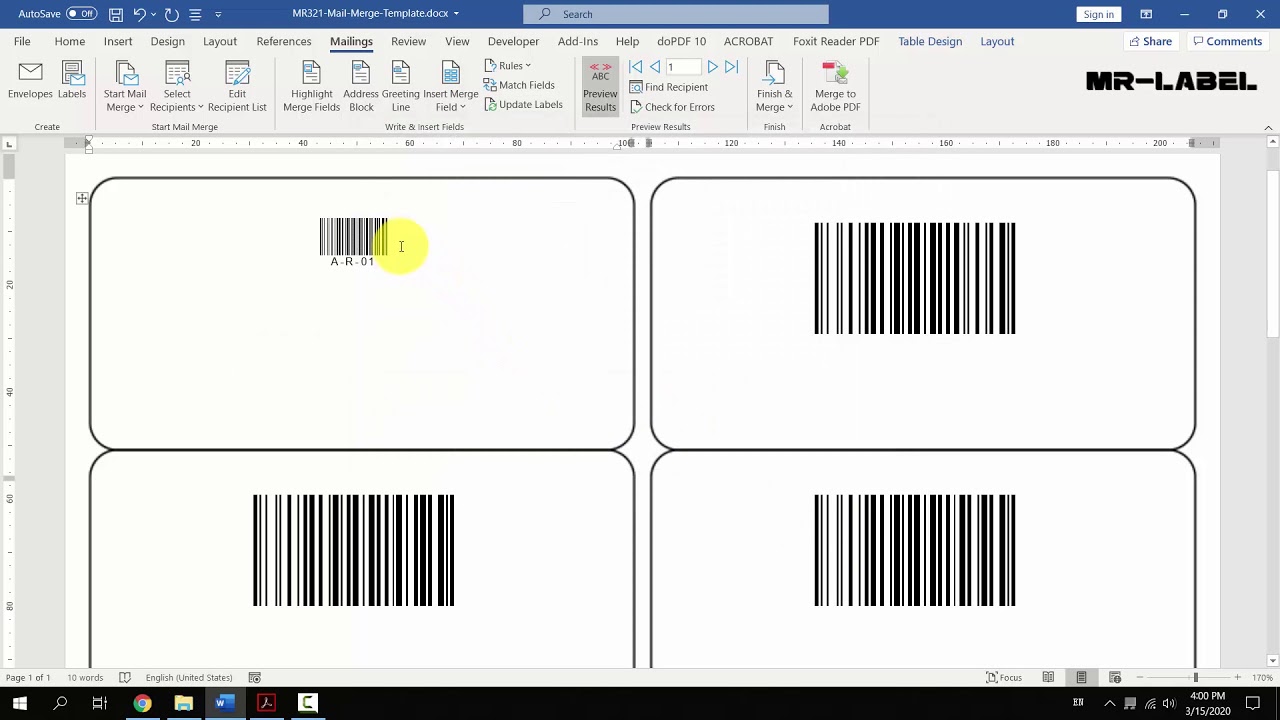
Task: Open the Table Design tab
Action: [930, 41]
